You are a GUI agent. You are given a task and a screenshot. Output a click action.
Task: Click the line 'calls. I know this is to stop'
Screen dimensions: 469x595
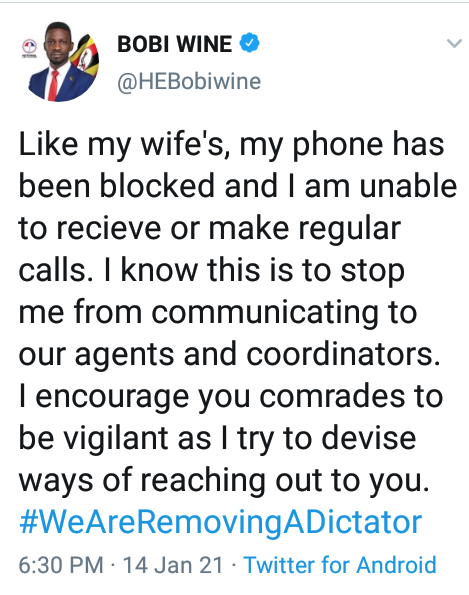tap(212, 272)
